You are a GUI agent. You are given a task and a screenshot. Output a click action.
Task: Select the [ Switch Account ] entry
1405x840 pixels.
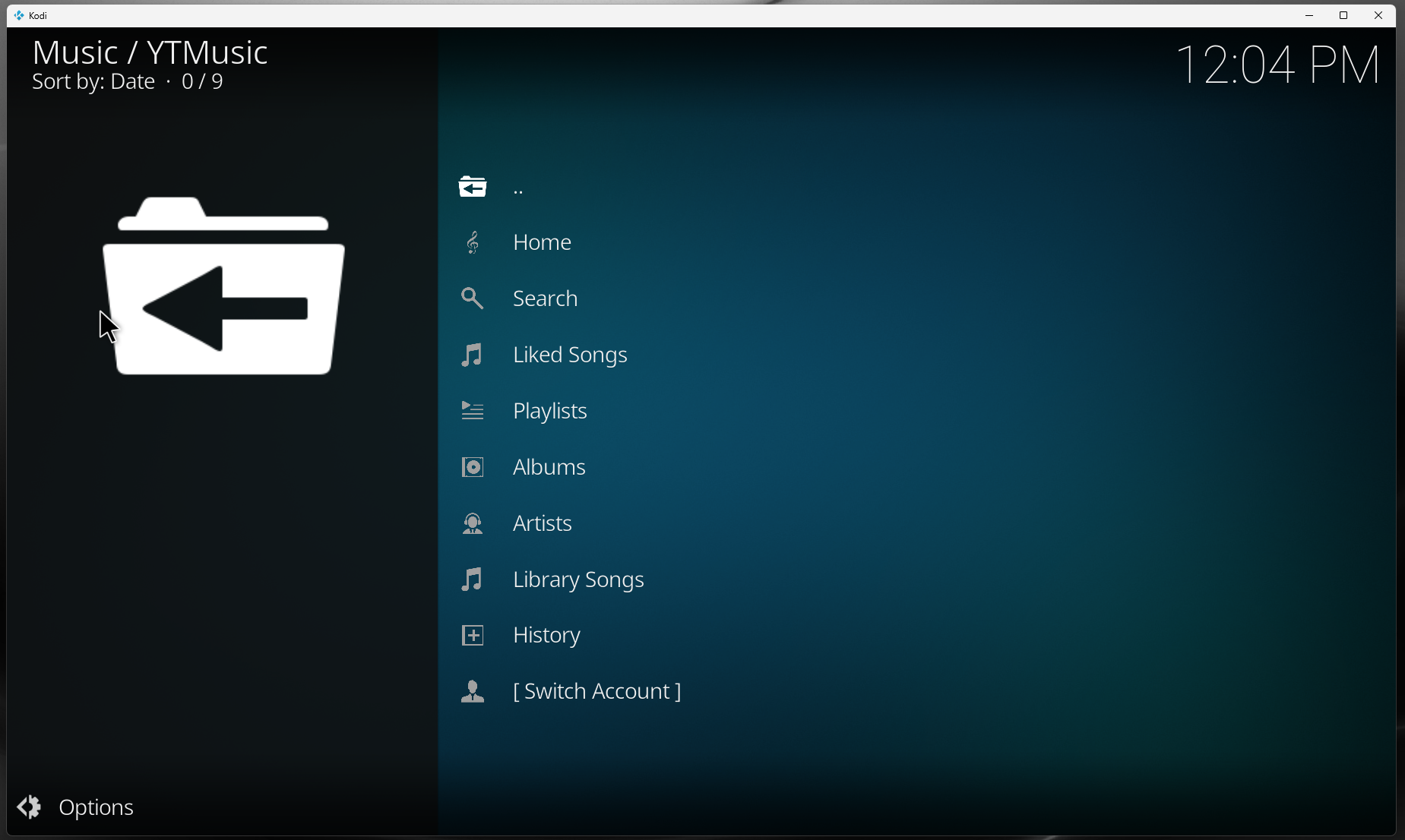click(597, 692)
